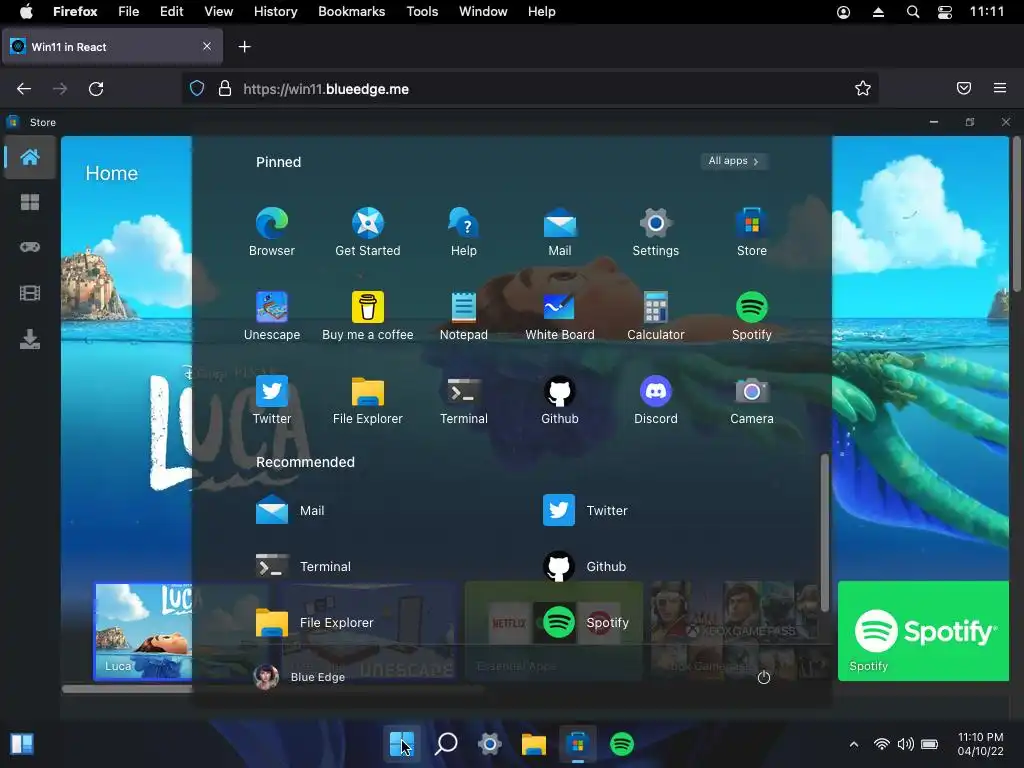Open Search from the taskbar
1024x768 pixels.
tap(446, 744)
